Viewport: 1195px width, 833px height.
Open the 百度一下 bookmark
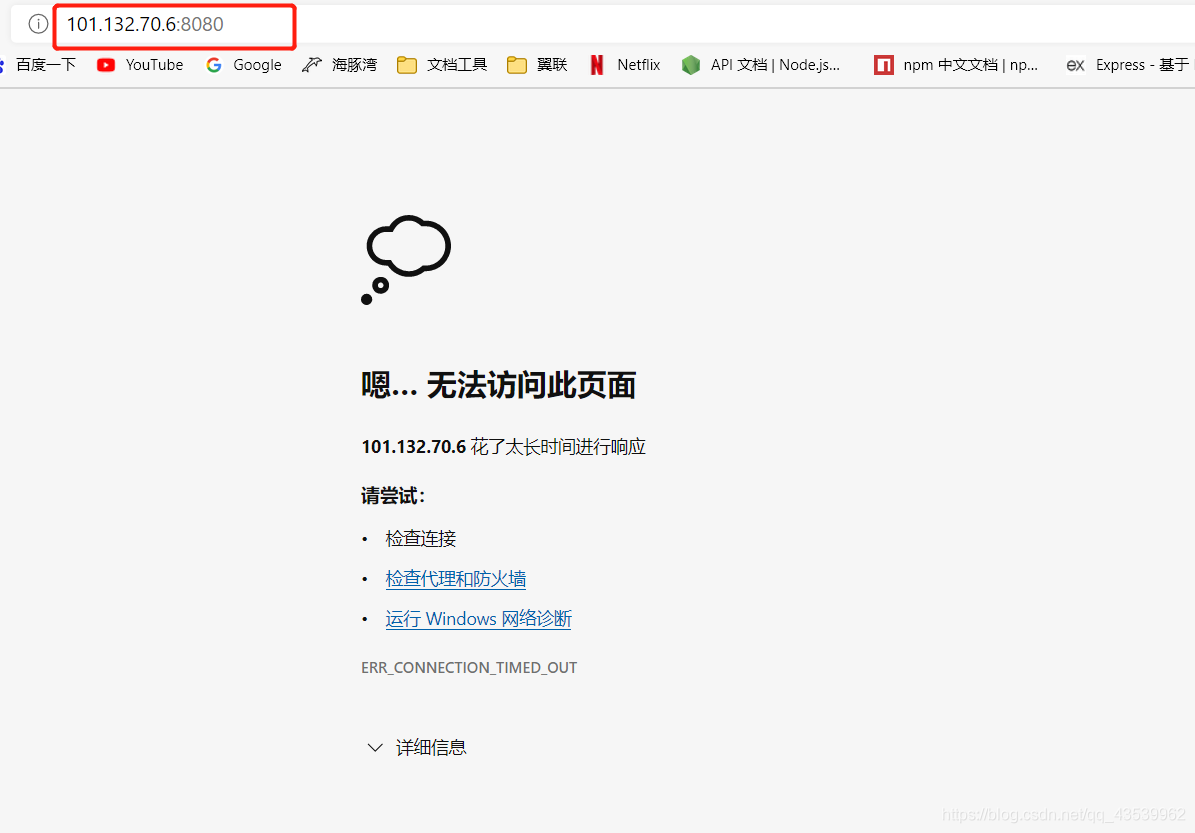point(38,65)
